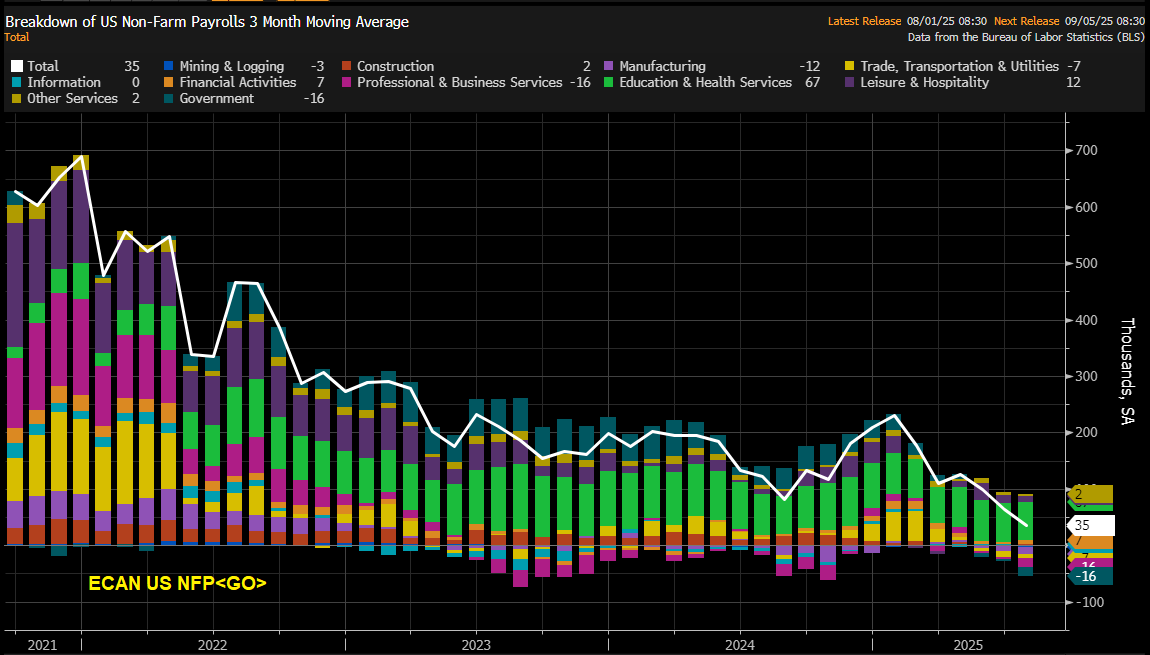Click the Construction series color square

click(346, 66)
